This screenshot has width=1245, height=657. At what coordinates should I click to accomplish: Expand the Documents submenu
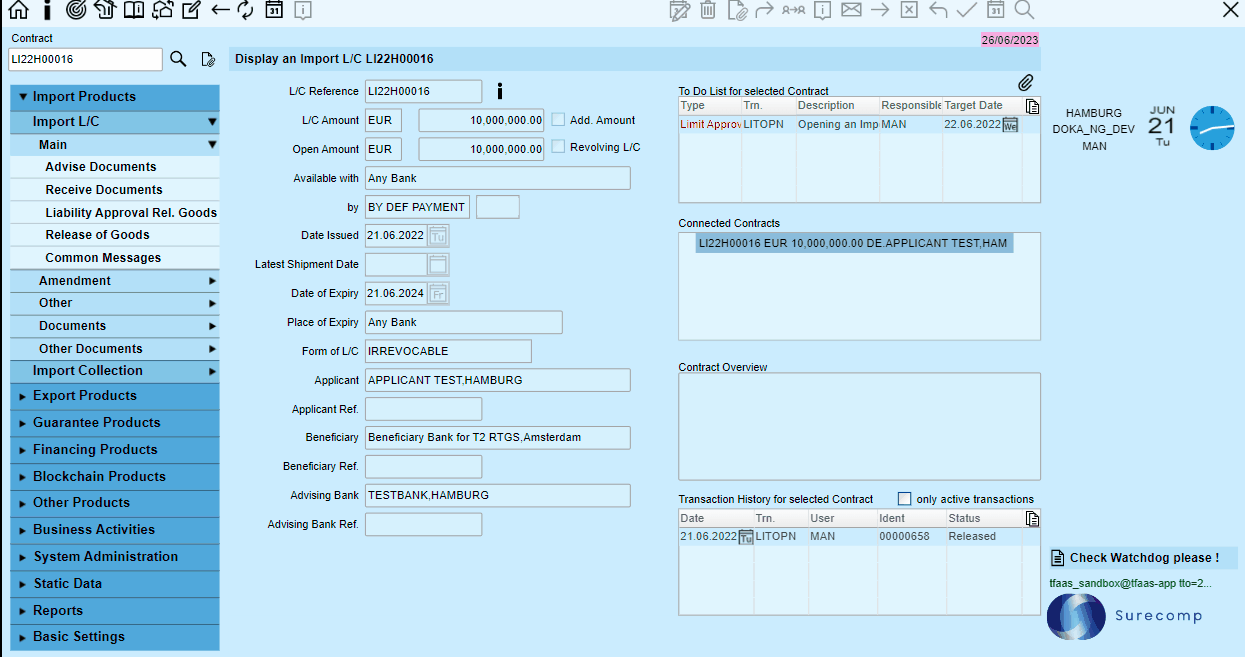114,326
